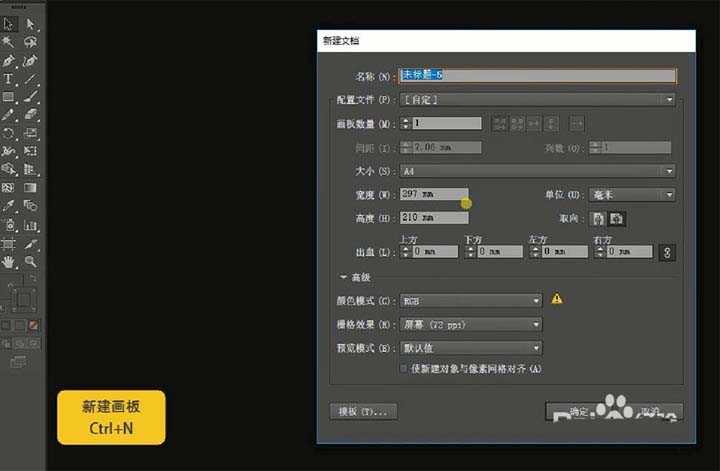720x471 pixels.
Task: Select the Curvature tool
Action: 30,61
